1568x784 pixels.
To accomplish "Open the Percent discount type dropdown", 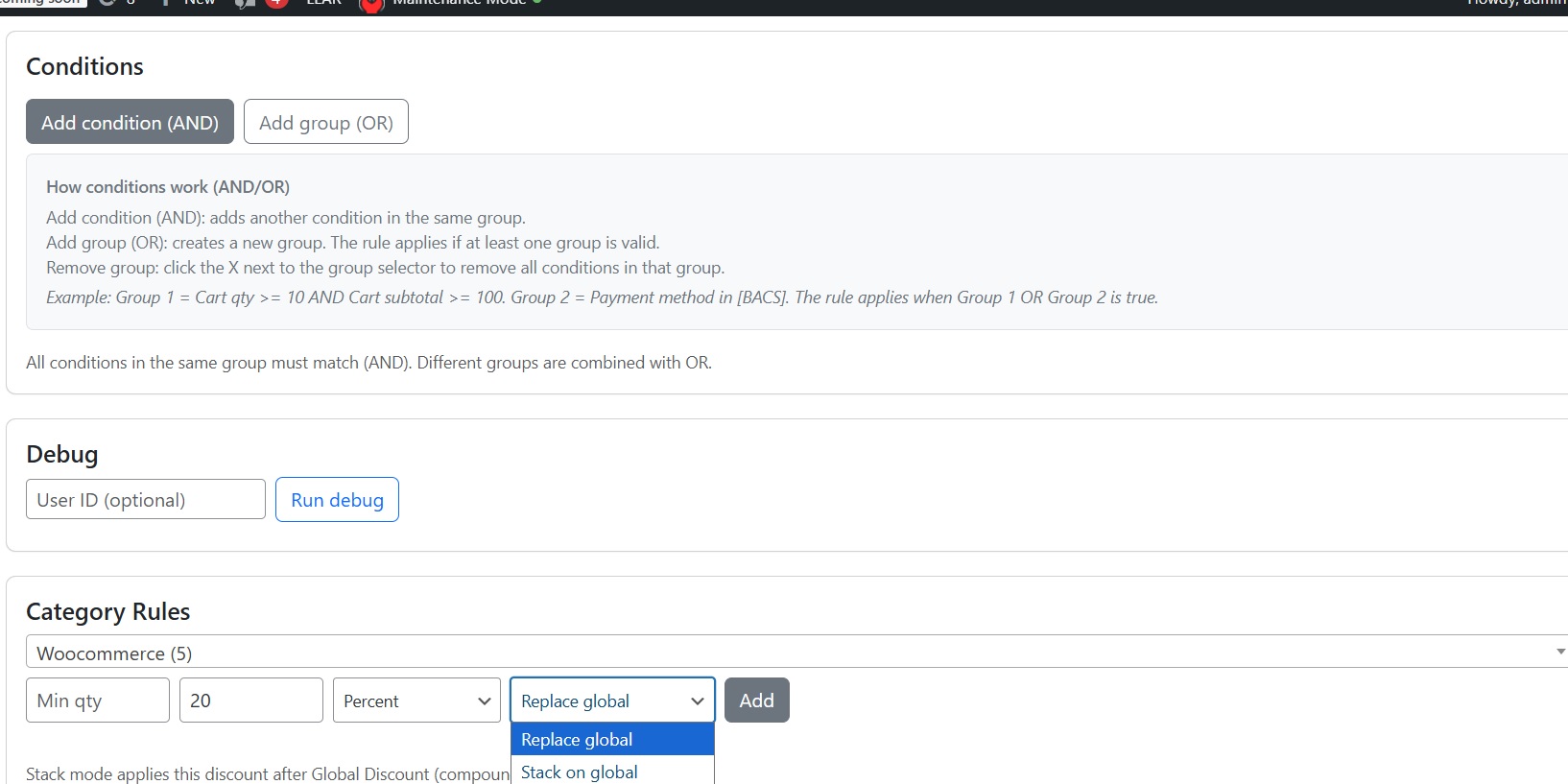I will pos(417,700).
